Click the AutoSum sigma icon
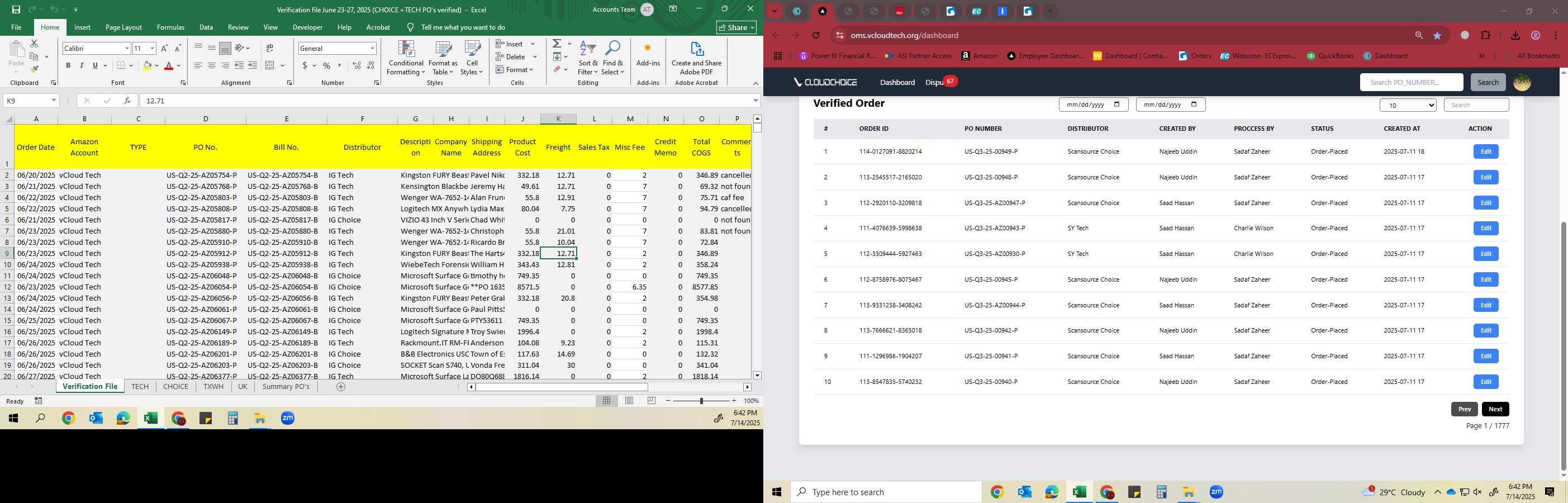 click(557, 44)
